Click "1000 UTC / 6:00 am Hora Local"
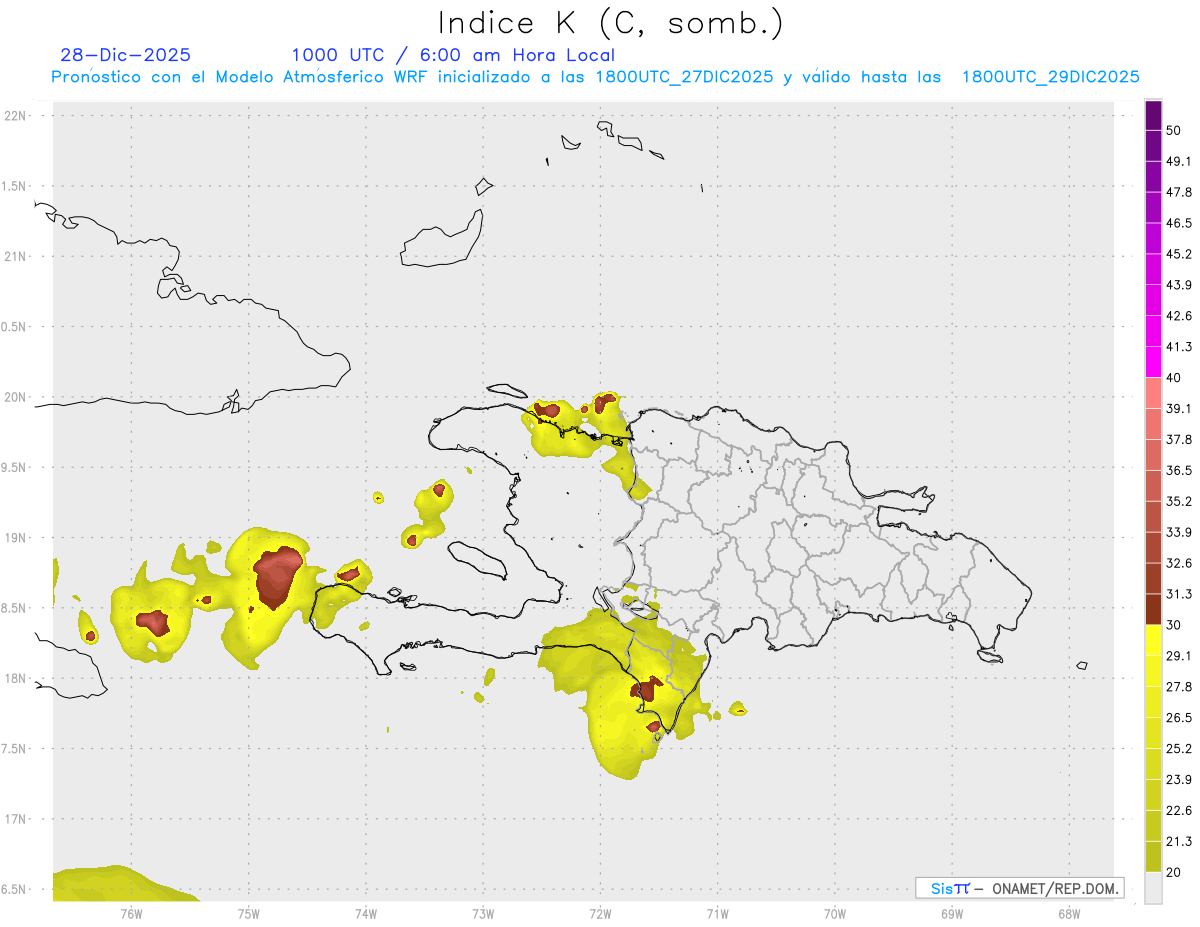1200x927 pixels. click(453, 55)
